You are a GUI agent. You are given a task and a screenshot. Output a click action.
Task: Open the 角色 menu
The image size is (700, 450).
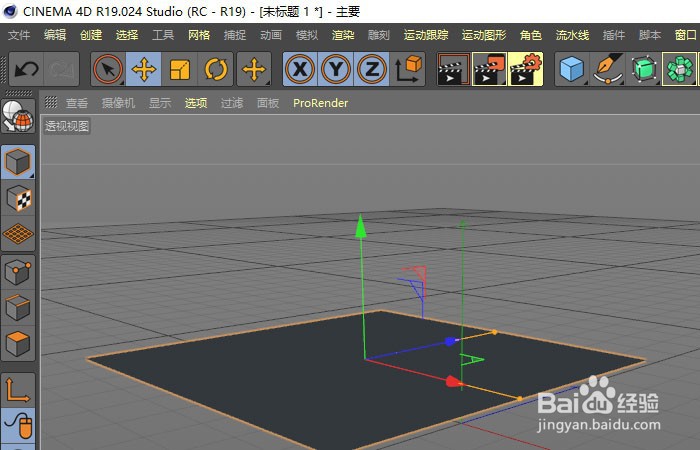pos(531,35)
